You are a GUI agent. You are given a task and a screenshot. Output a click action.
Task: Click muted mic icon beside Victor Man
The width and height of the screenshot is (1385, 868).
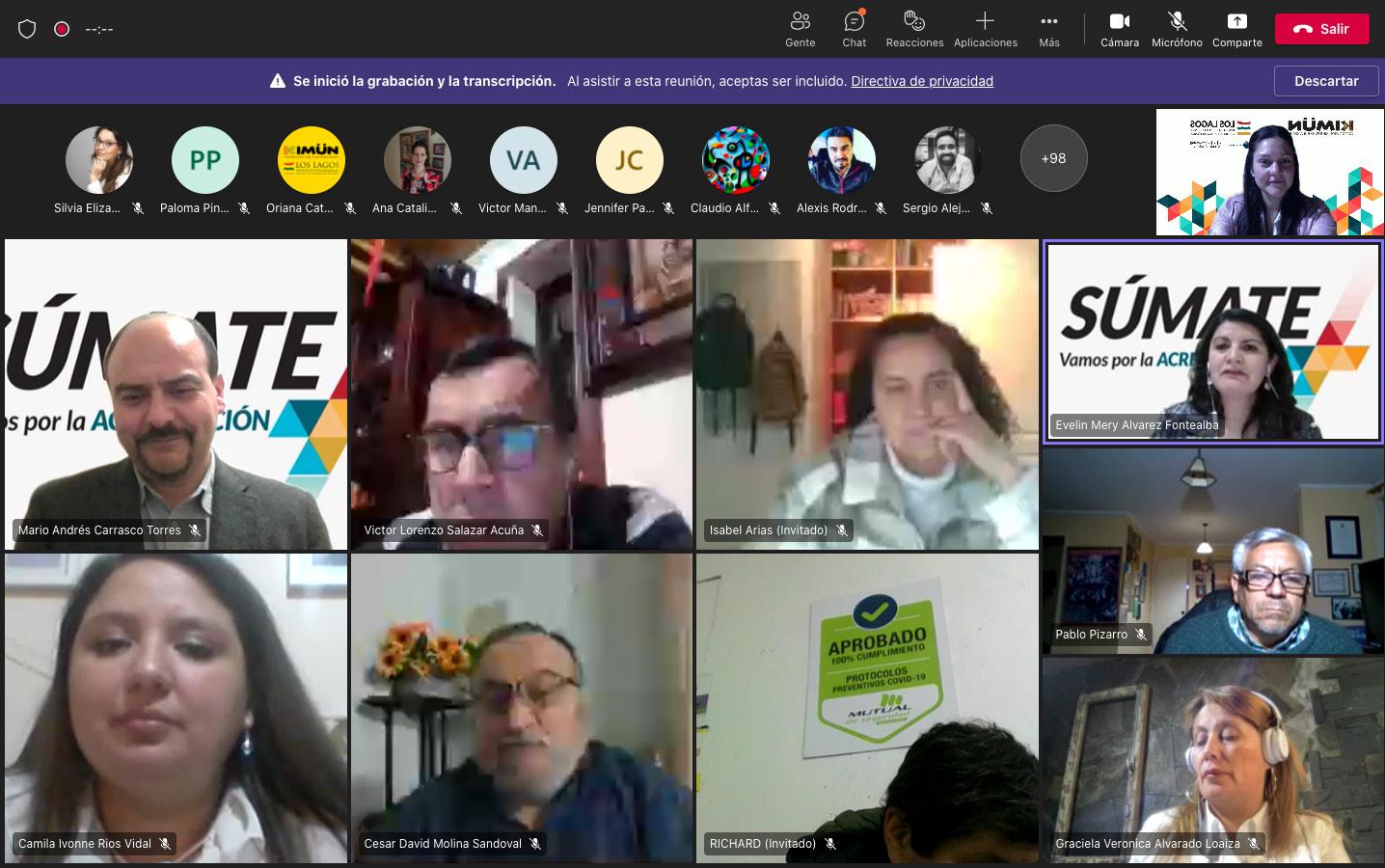[x=562, y=208]
